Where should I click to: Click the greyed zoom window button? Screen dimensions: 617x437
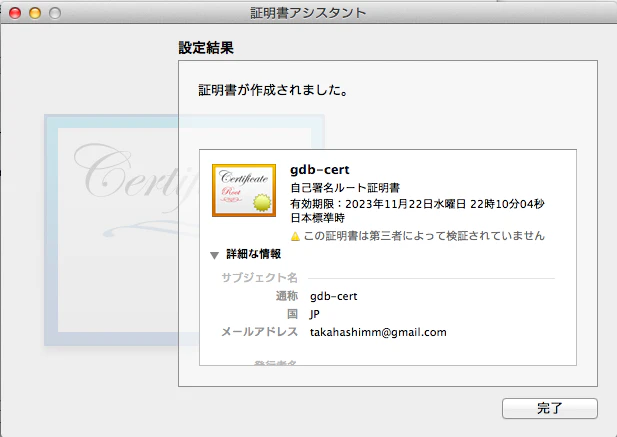coord(55,13)
